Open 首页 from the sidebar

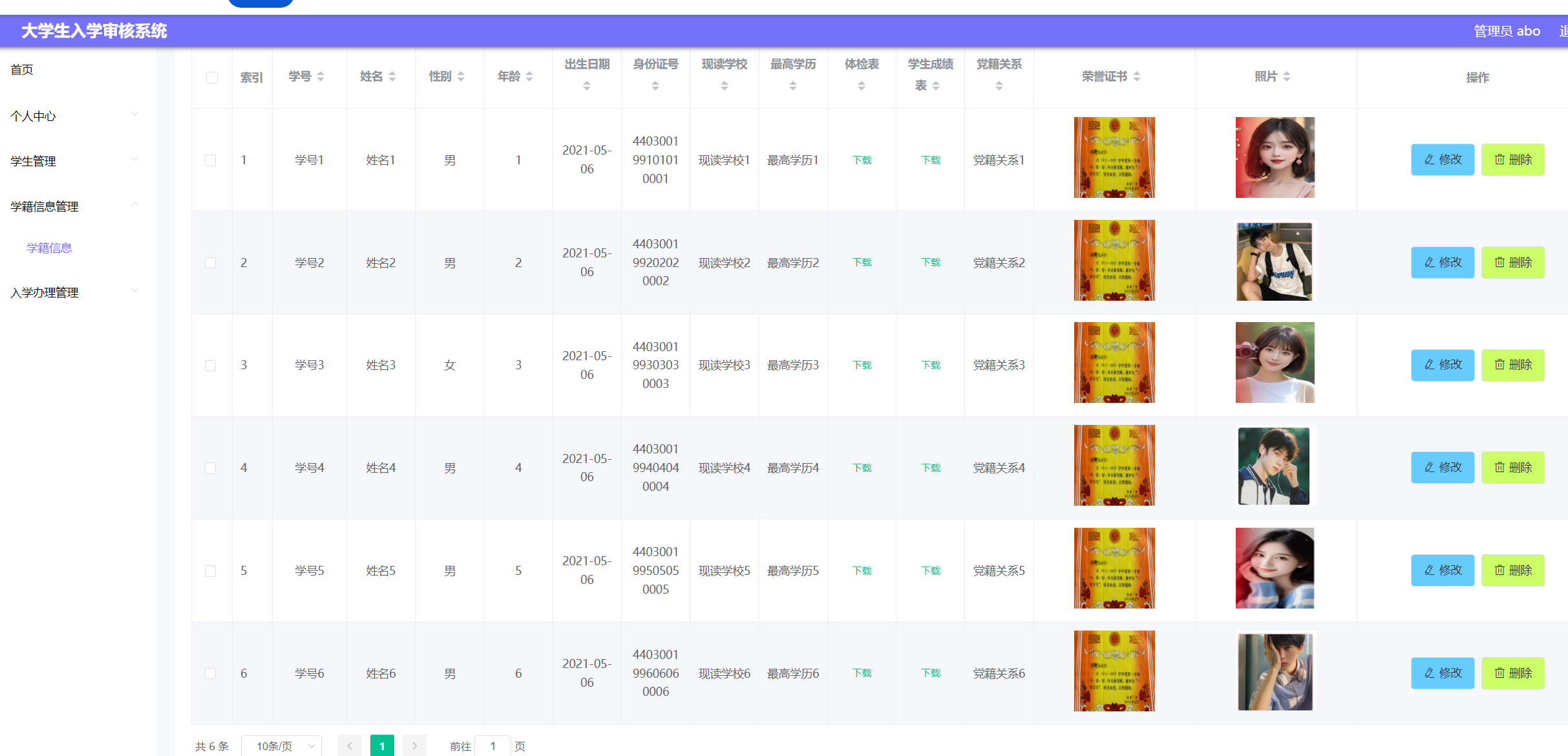pyautogui.click(x=22, y=69)
